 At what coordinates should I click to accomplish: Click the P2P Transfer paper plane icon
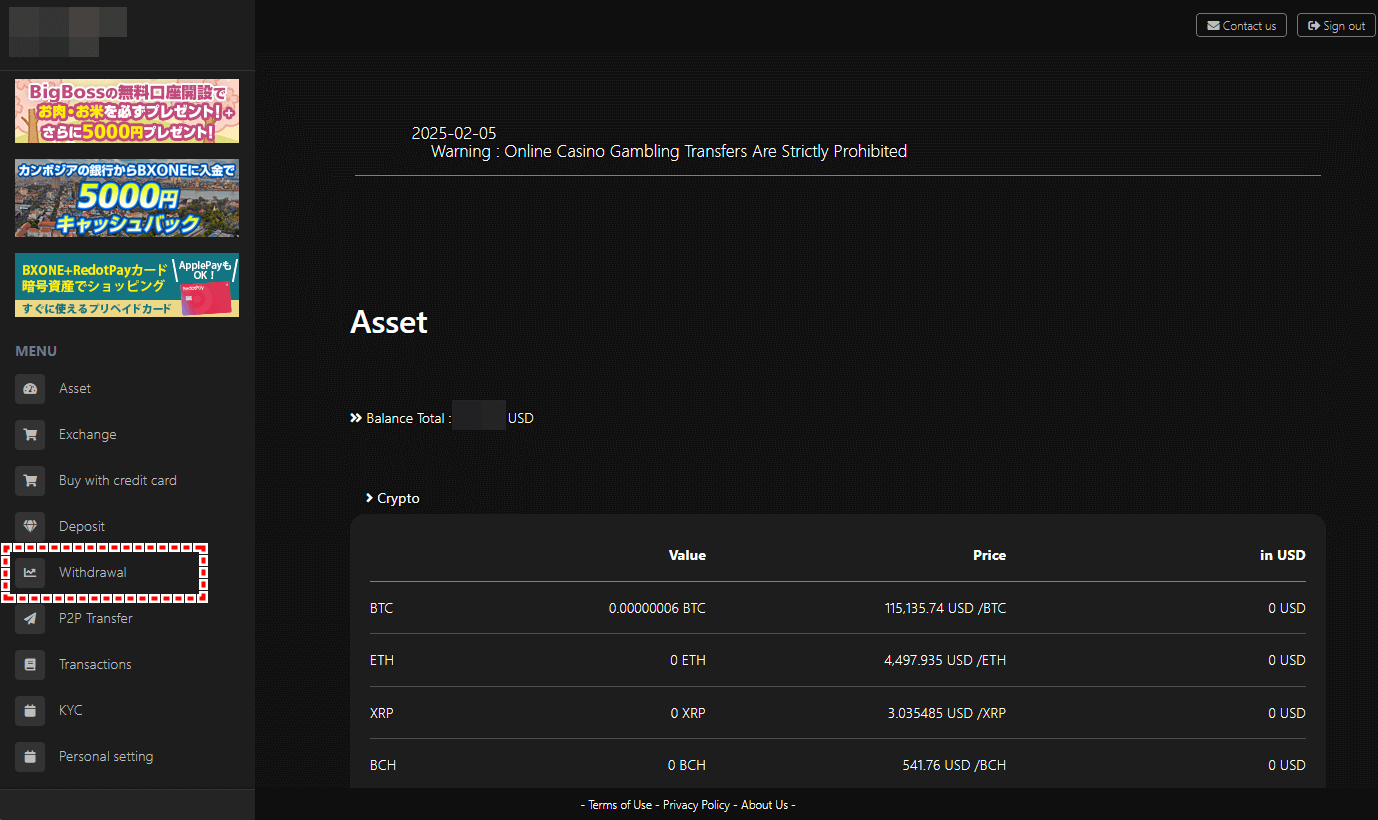pos(30,619)
